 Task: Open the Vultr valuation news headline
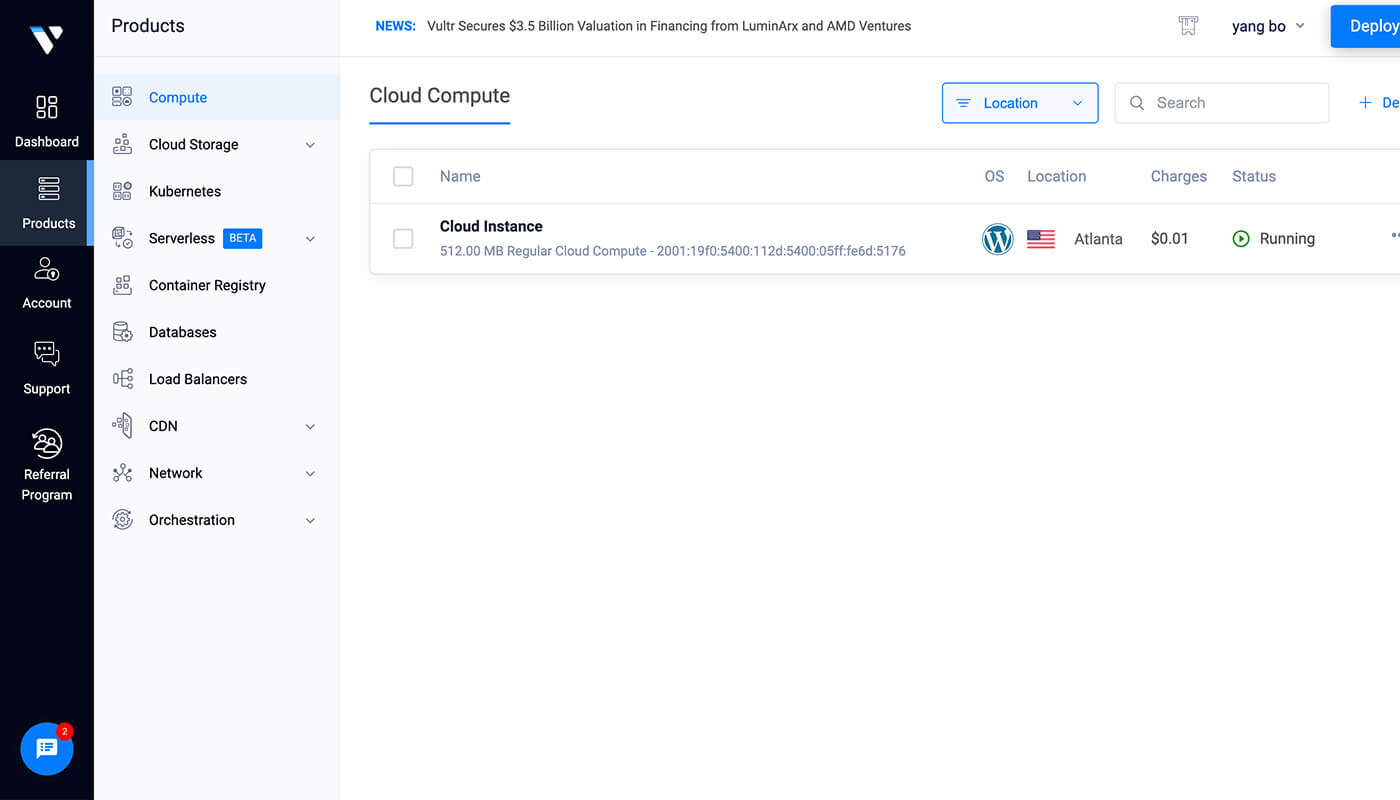point(669,26)
